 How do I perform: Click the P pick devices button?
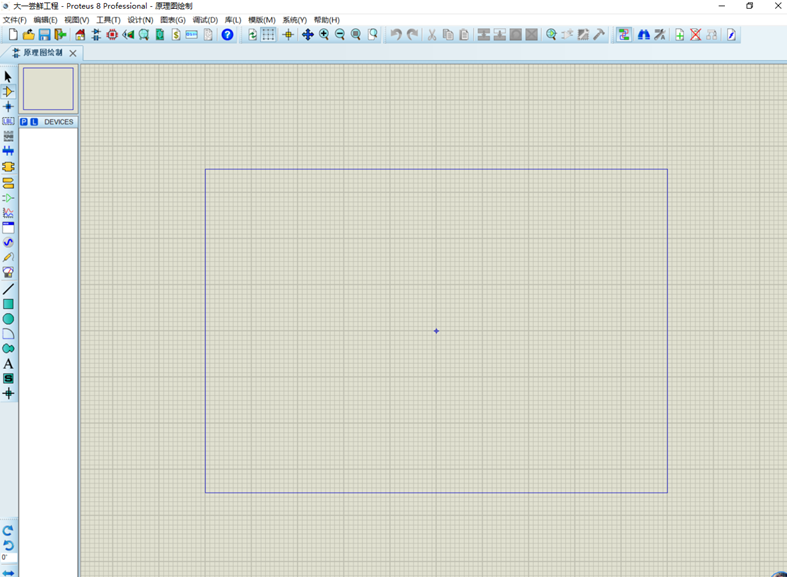(24, 122)
